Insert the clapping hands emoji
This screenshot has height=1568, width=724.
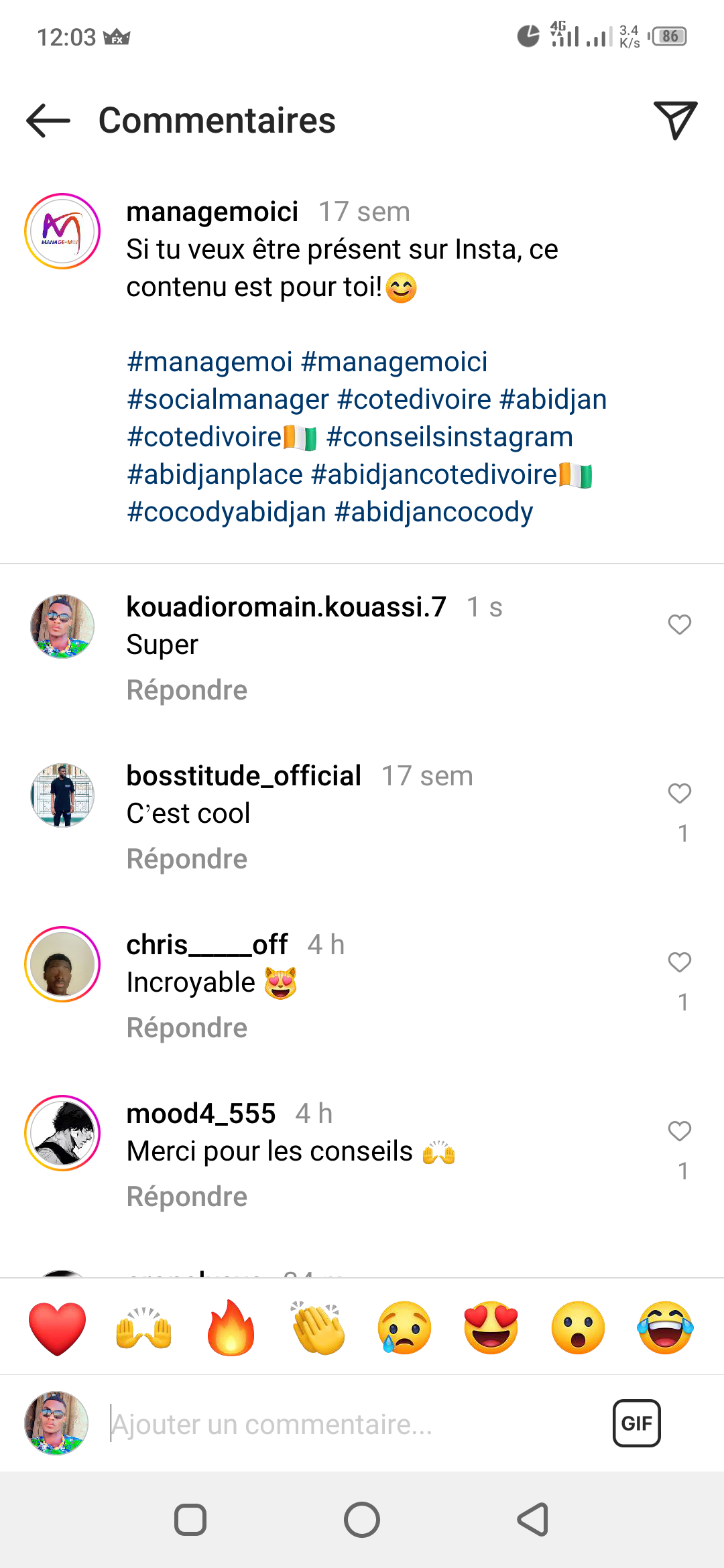tap(318, 1328)
